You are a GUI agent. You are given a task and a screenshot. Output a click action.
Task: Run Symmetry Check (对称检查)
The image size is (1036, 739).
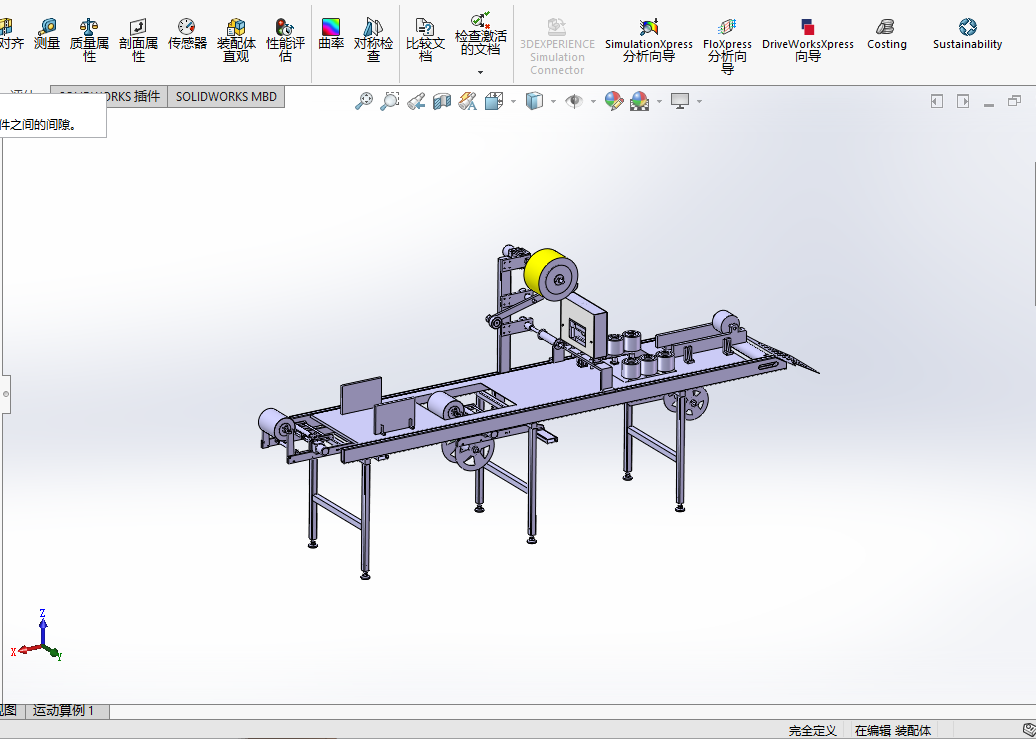tap(373, 40)
